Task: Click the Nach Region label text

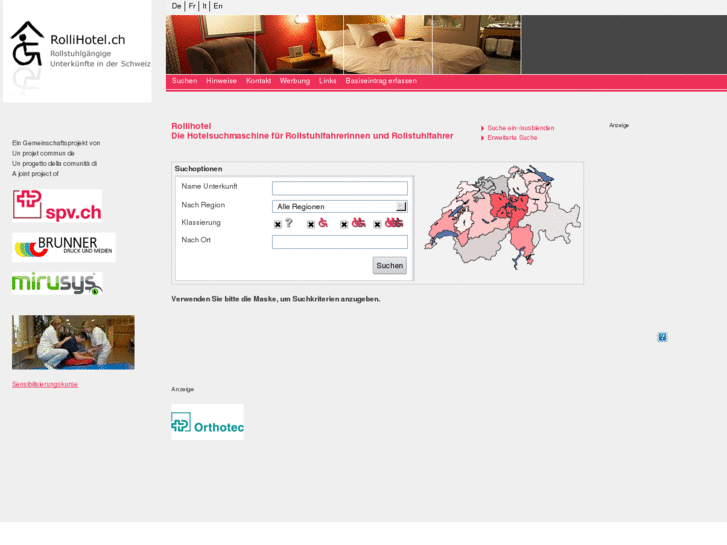Action: 203,205
